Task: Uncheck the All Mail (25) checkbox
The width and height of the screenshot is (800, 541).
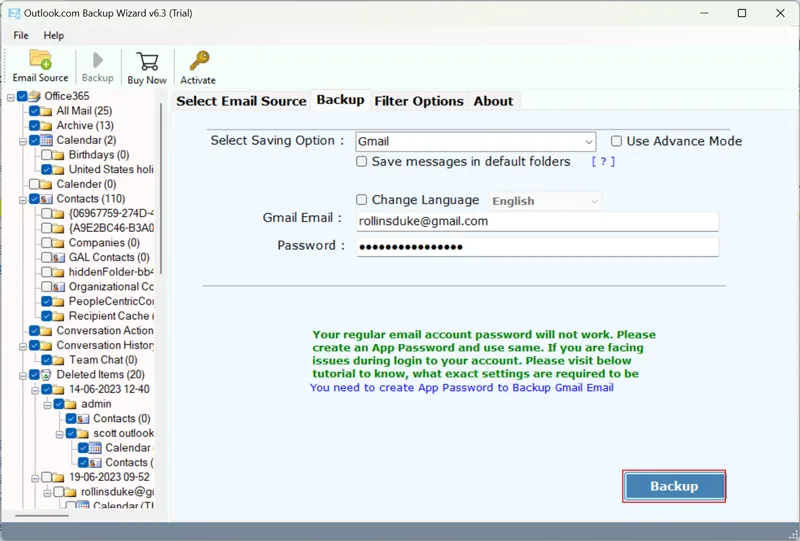Action: [x=34, y=111]
